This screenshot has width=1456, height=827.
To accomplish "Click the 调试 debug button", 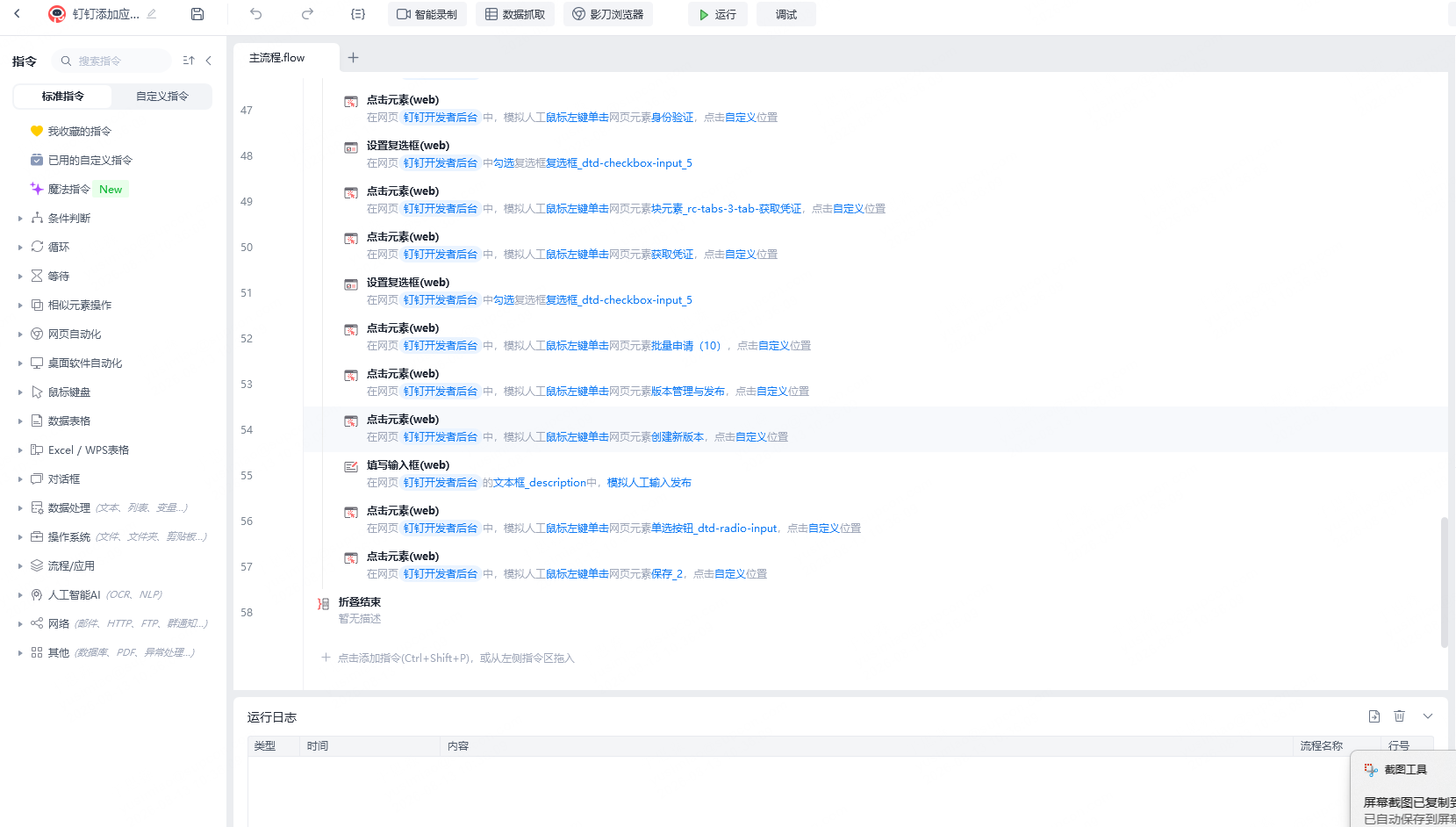I will pyautogui.click(x=786, y=14).
